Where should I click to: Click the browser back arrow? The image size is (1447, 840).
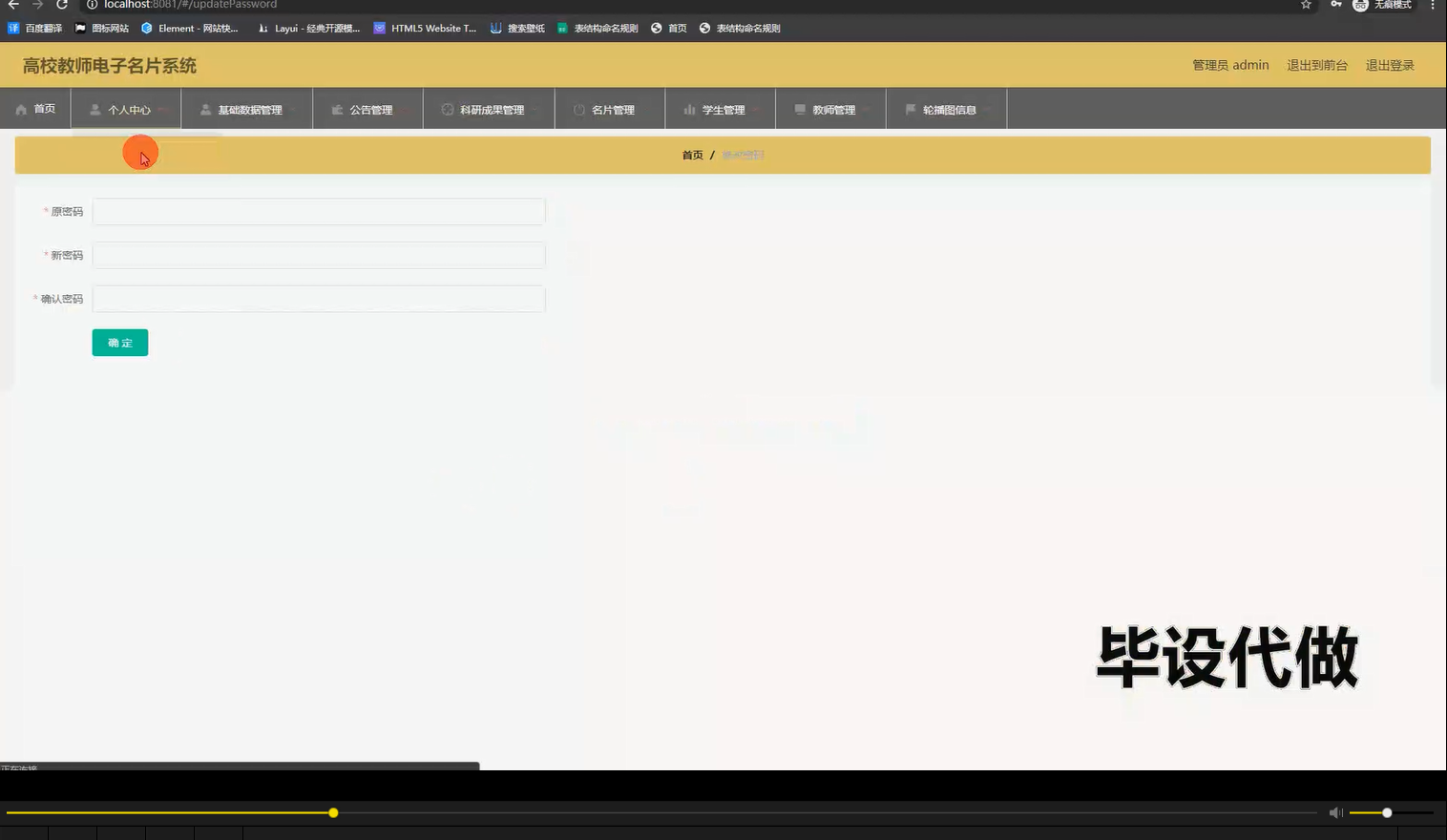coord(11,5)
